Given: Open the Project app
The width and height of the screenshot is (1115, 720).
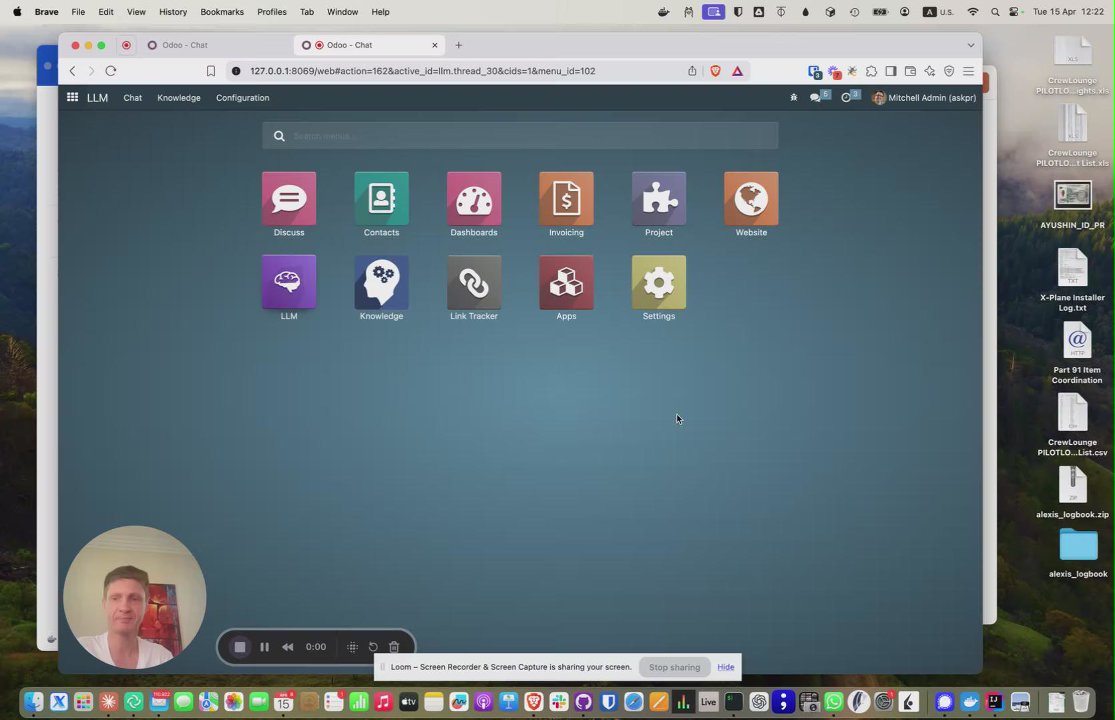Looking at the screenshot, I should (658, 199).
